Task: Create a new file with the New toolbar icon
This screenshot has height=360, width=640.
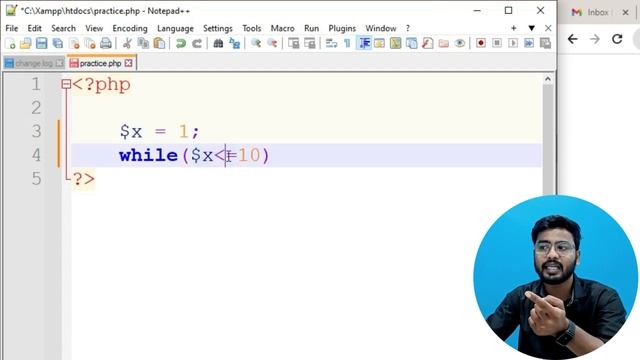Action: [10, 43]
